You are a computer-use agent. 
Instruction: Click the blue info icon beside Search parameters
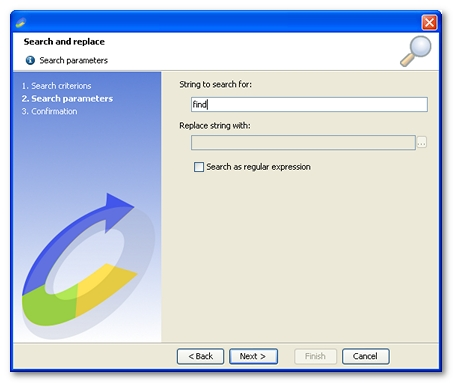[x=30, y=60]
